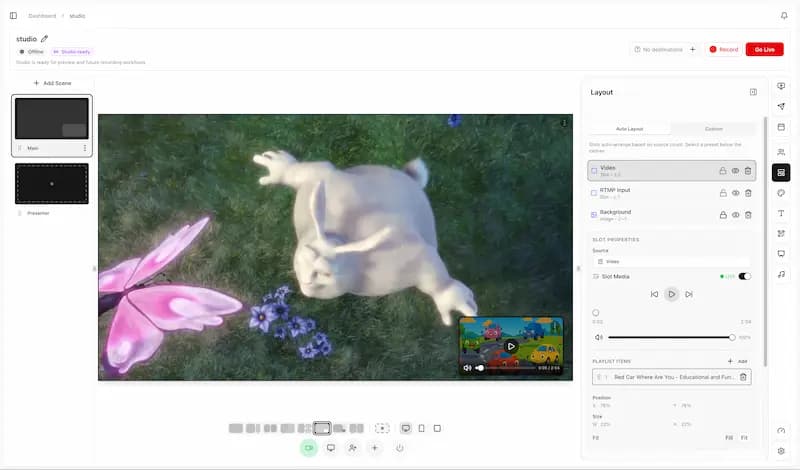The width and height of the screenshot is (800, 470).
Task: Open the performance gauge icon
Action: click(781, 431)
